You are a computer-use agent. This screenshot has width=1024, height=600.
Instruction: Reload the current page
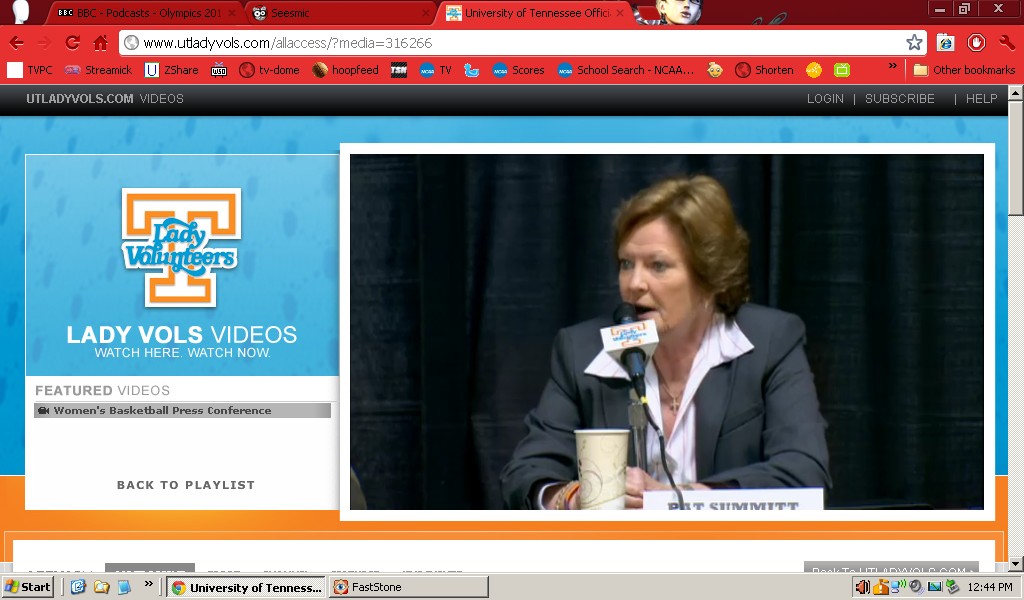point(72,43)
